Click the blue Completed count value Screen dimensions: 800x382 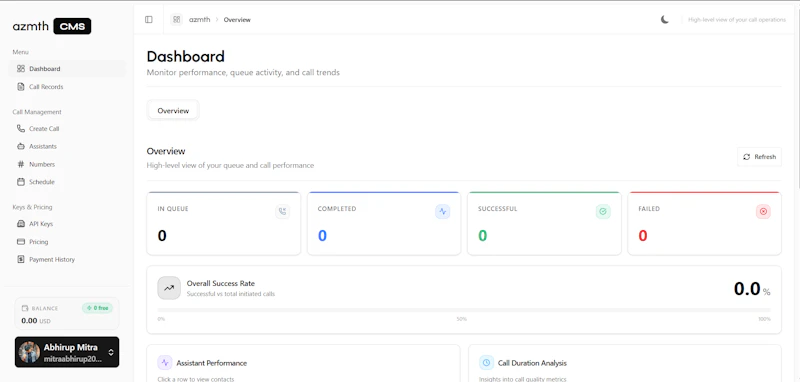point(322,236)
